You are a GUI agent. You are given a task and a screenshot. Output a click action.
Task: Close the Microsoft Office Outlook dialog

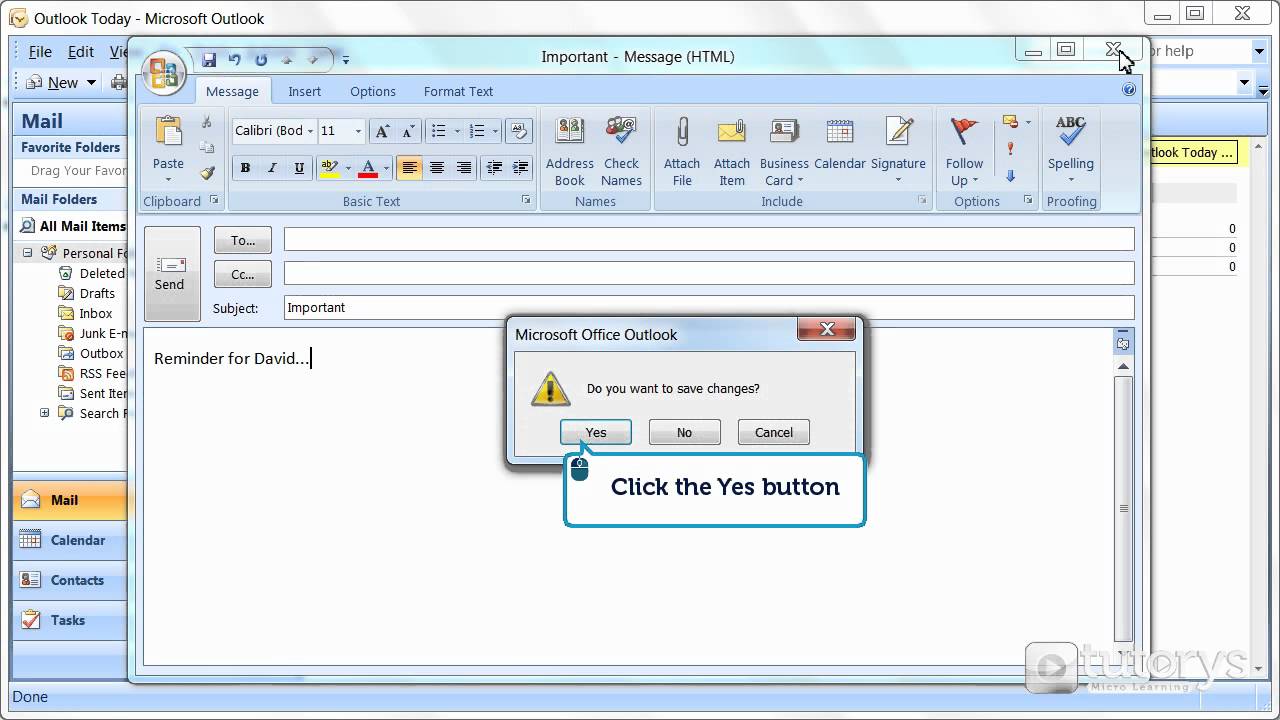tap(827, 329)
